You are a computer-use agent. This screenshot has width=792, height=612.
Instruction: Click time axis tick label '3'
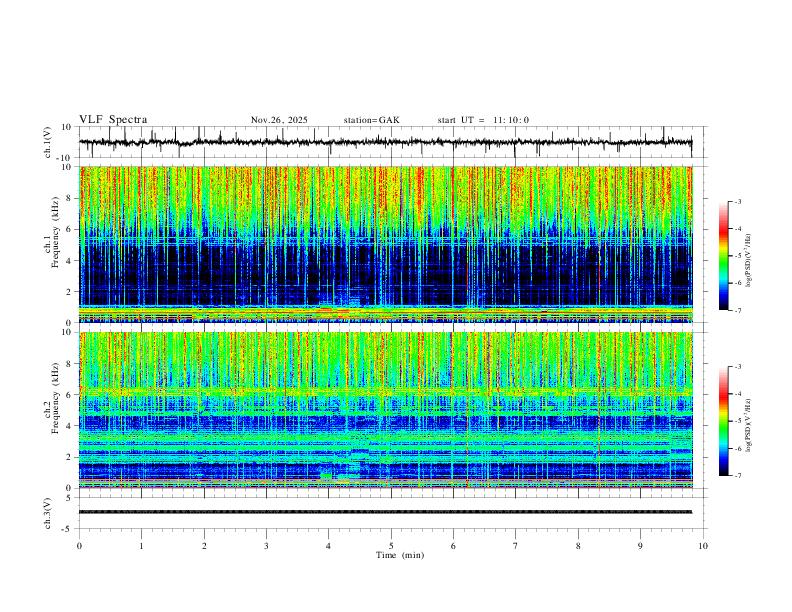[x=266, y=546]
